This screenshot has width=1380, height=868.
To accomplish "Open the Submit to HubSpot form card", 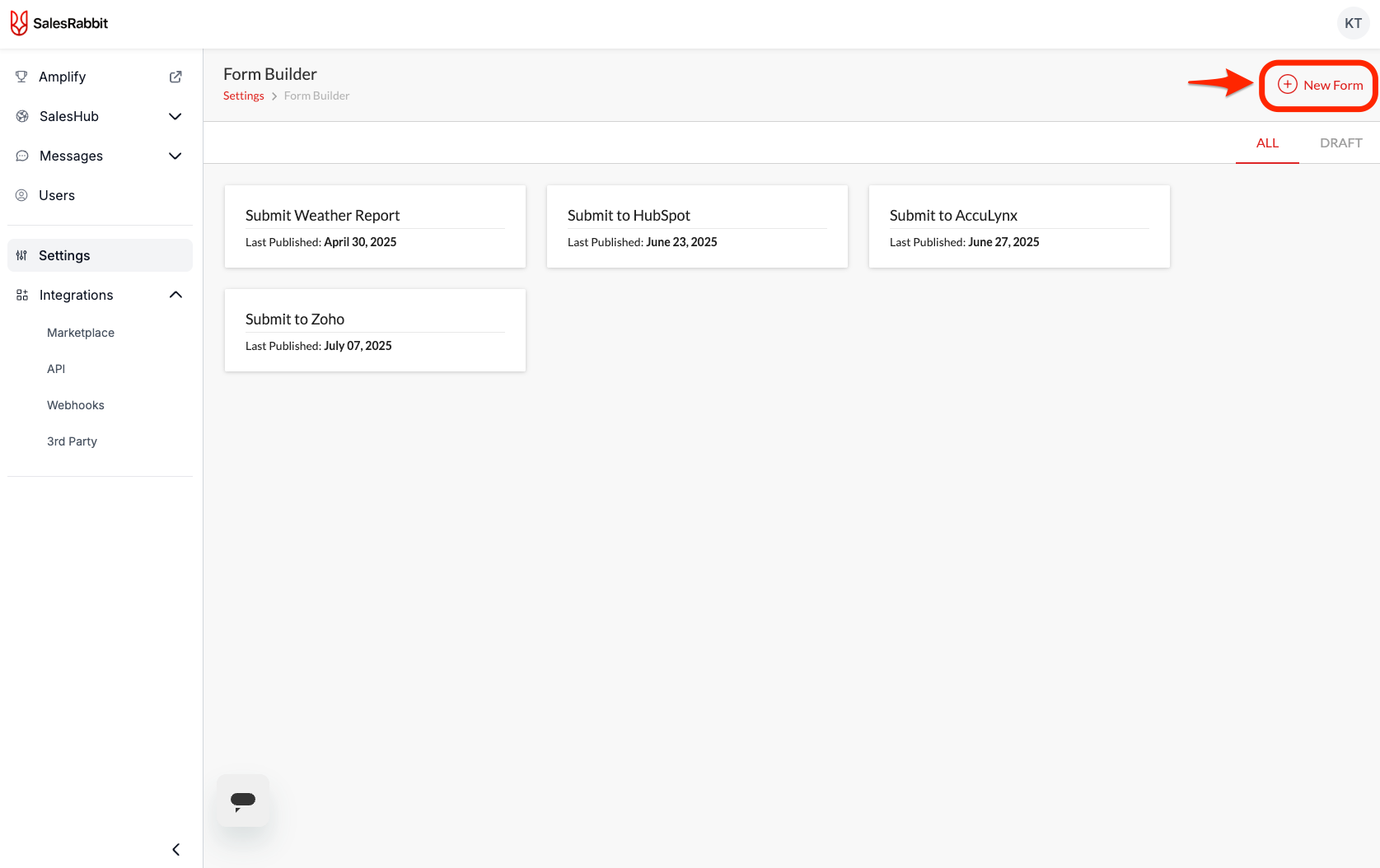I will 697,226.
